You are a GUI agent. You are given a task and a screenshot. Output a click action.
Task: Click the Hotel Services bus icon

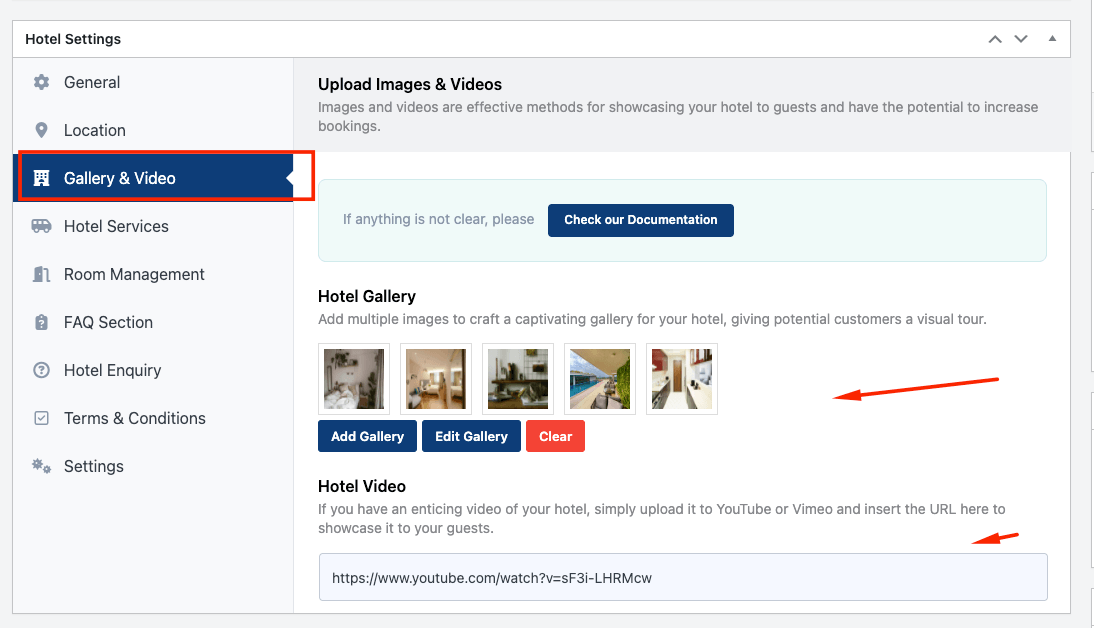[41, 226]
